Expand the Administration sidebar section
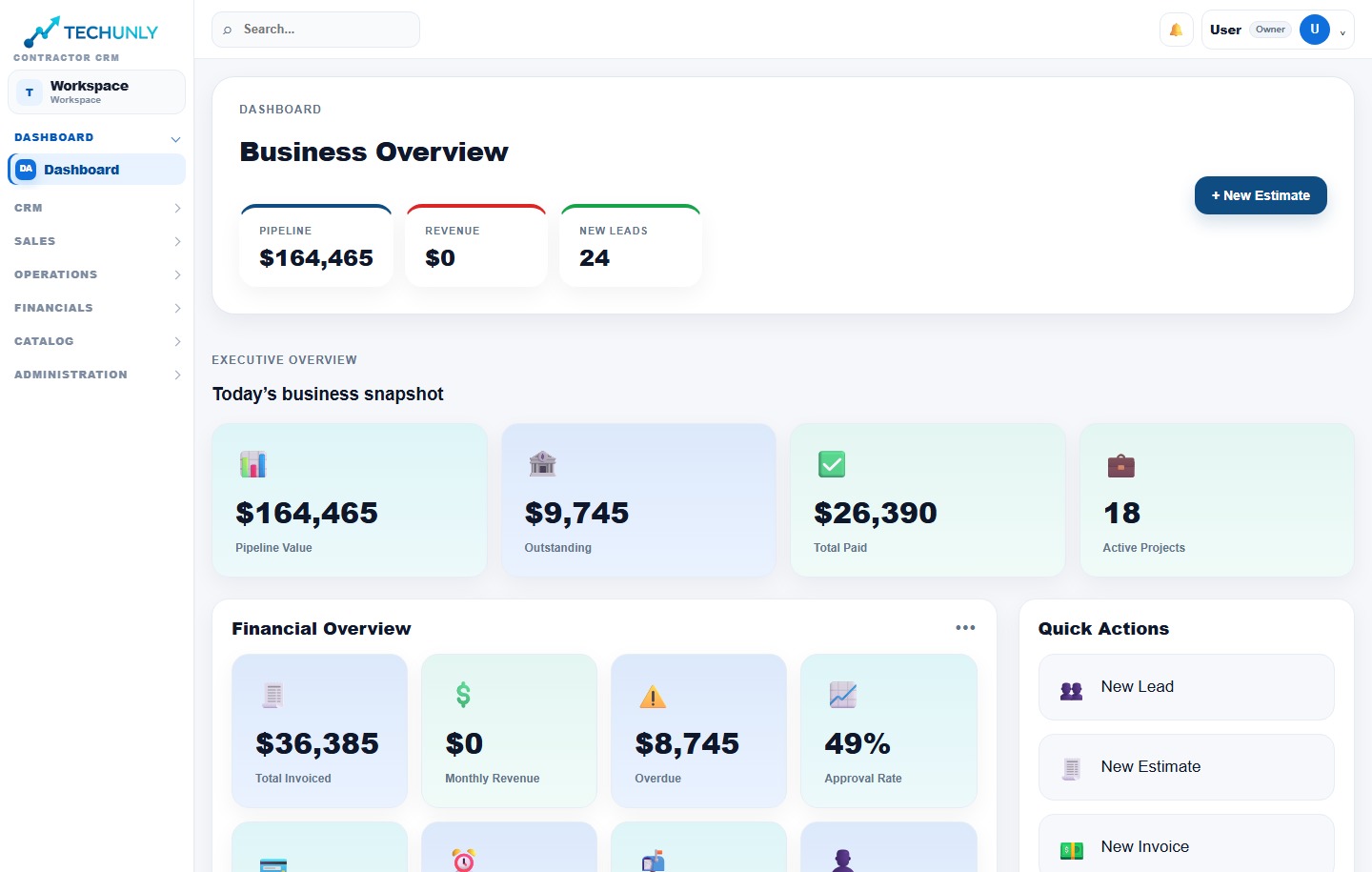This screenshot has width=1372, height=872. 177,375
